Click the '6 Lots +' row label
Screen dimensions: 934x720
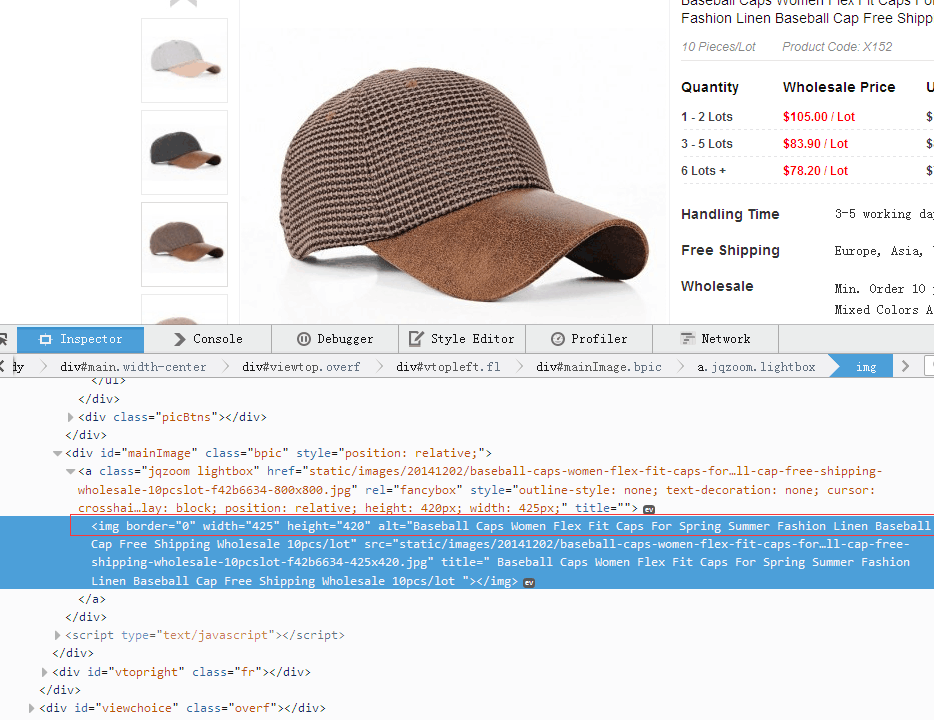pyautogui.click(x=703, y=170)
